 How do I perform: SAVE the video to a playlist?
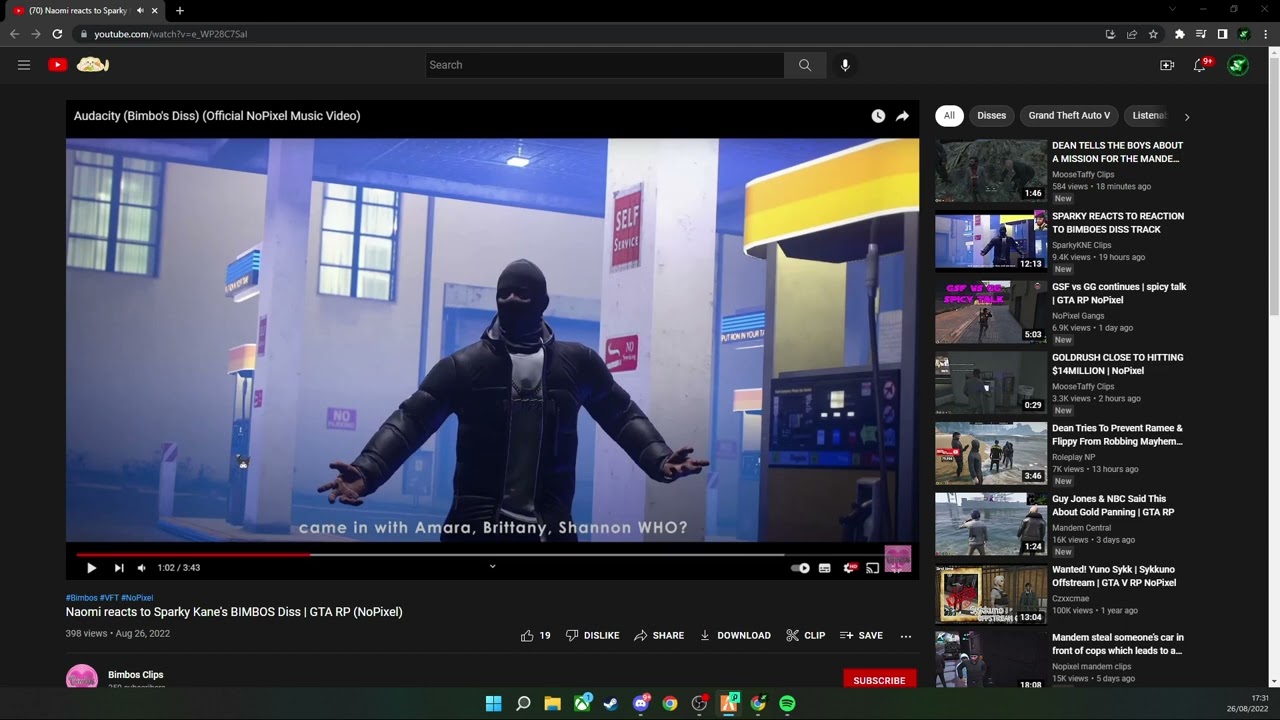point(861,635)
